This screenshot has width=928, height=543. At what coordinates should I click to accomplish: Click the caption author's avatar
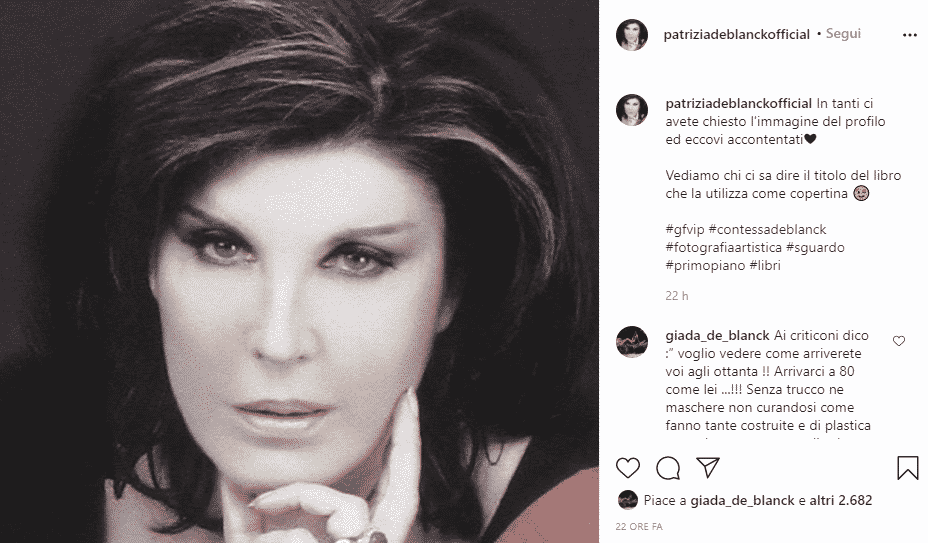tap(631, 110)
